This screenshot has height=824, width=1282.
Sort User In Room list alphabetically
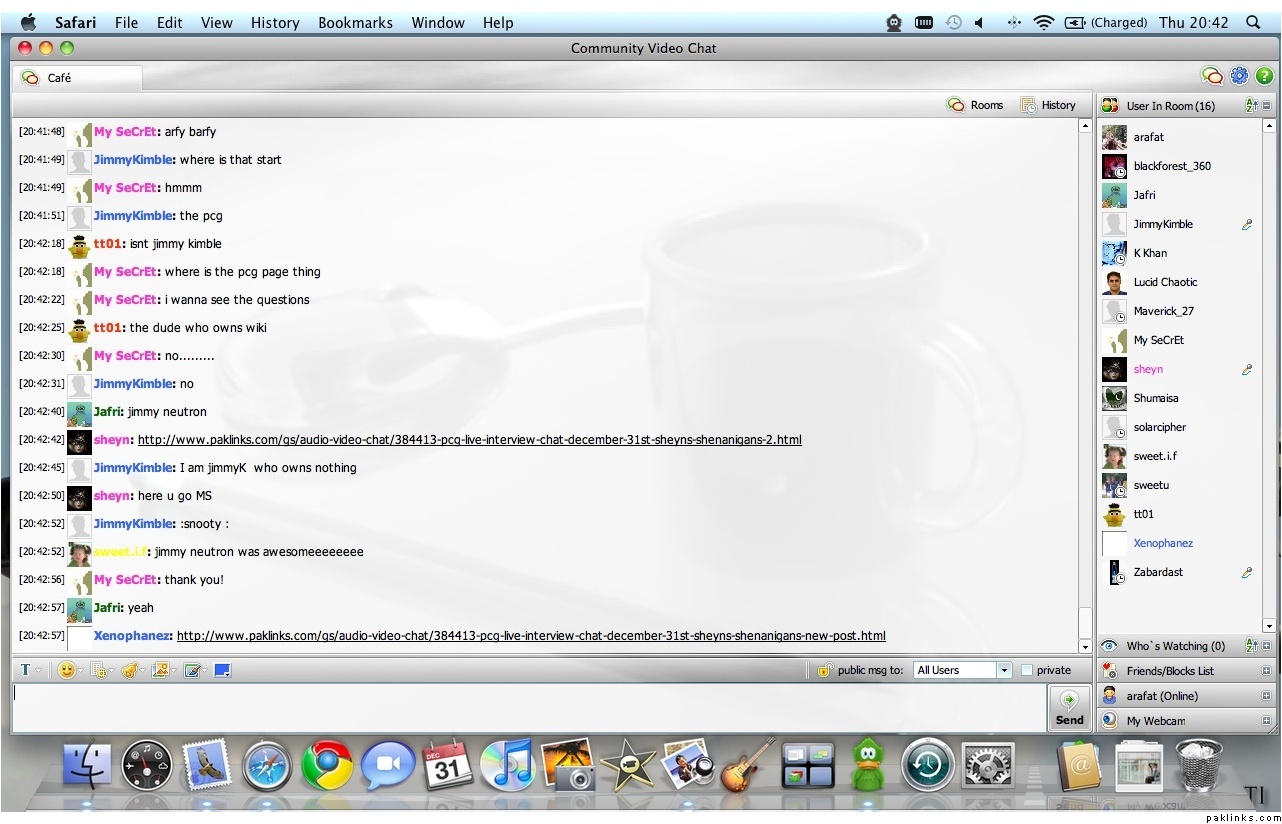pos(1250,106)
